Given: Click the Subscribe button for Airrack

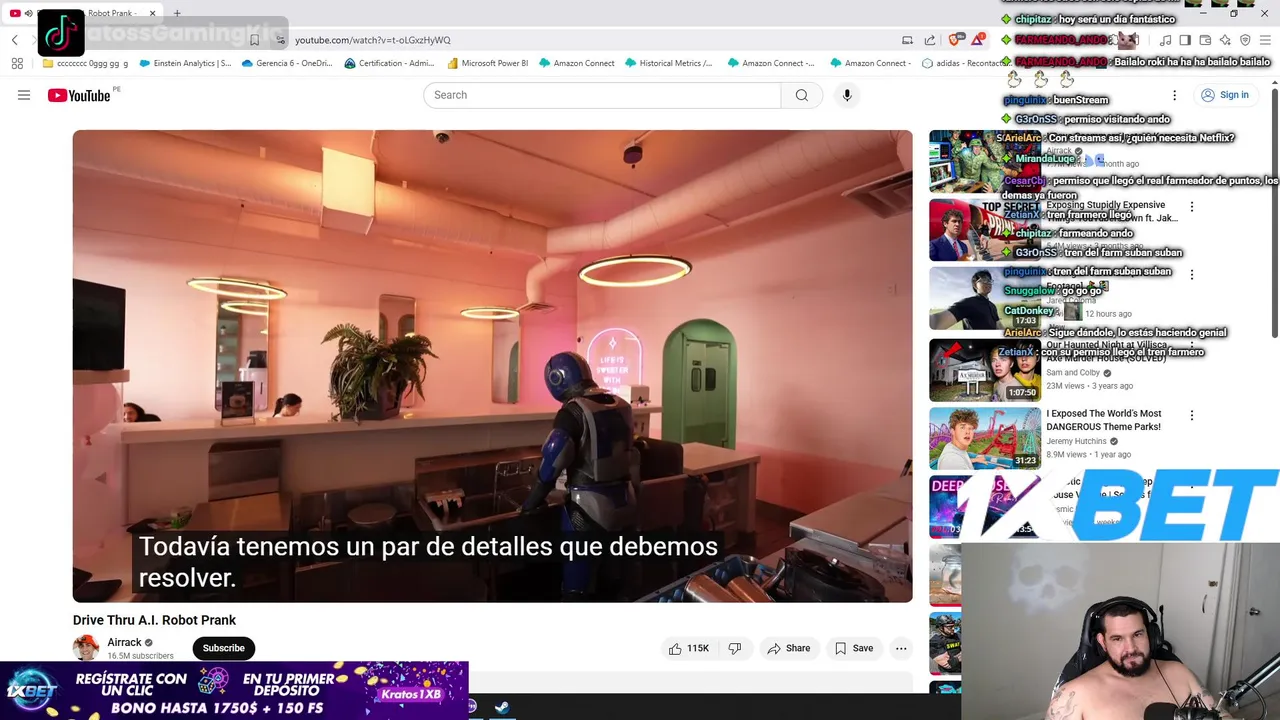Looking at the screenshot, I should pos(223,648).
